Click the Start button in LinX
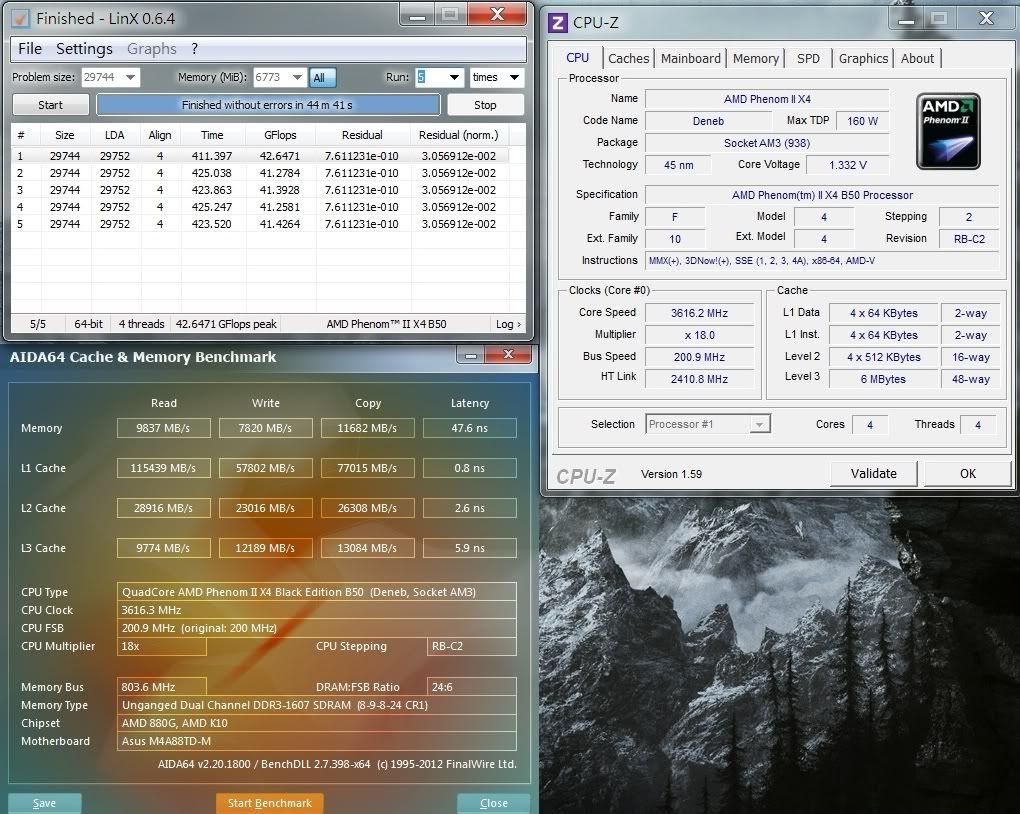This screenshot has width=1020, height=814. tap(51, 105)
